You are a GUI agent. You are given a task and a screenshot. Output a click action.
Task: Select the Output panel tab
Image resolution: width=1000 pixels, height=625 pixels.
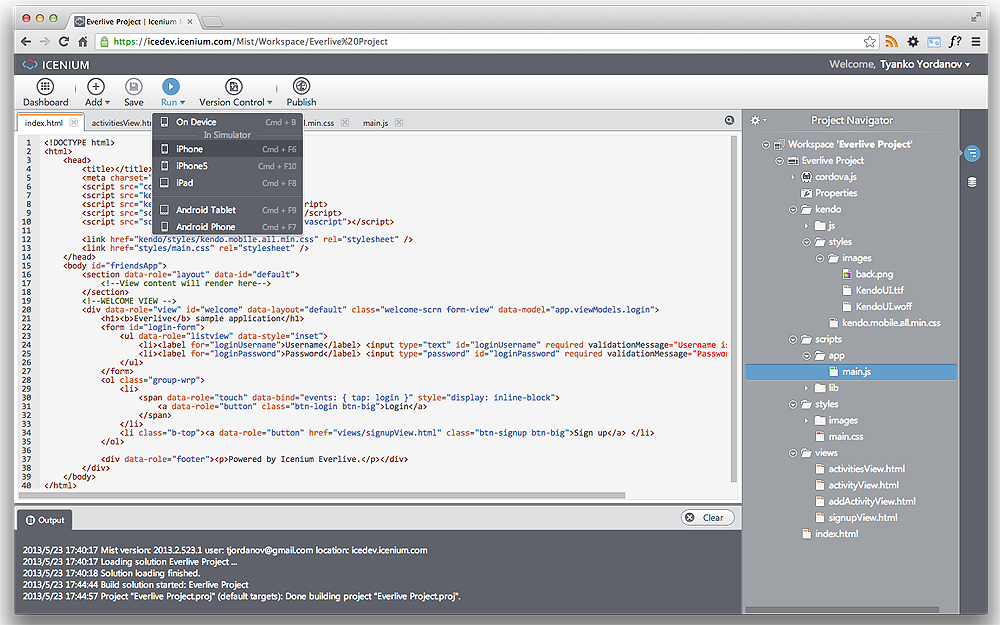[x=45, y=520]
